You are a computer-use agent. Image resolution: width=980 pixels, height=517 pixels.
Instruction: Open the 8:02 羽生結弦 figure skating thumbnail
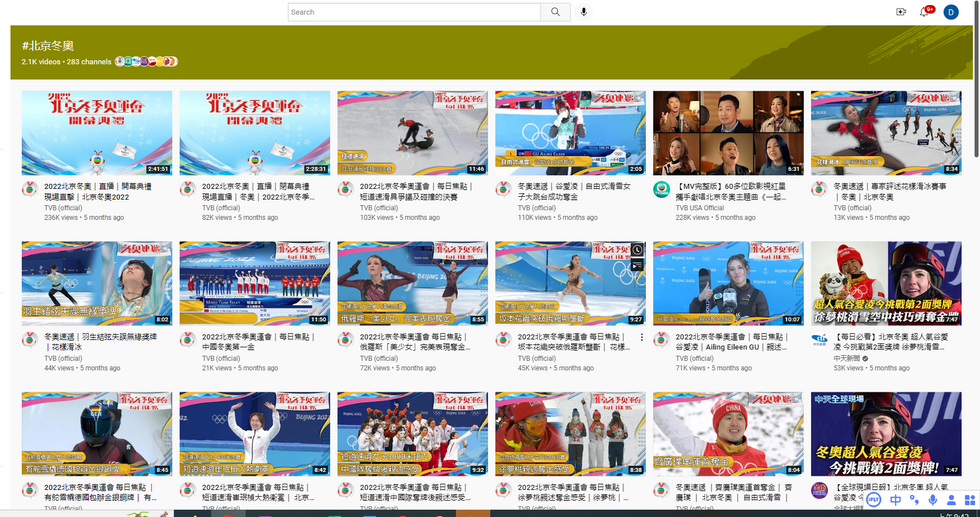click(97, 284)
